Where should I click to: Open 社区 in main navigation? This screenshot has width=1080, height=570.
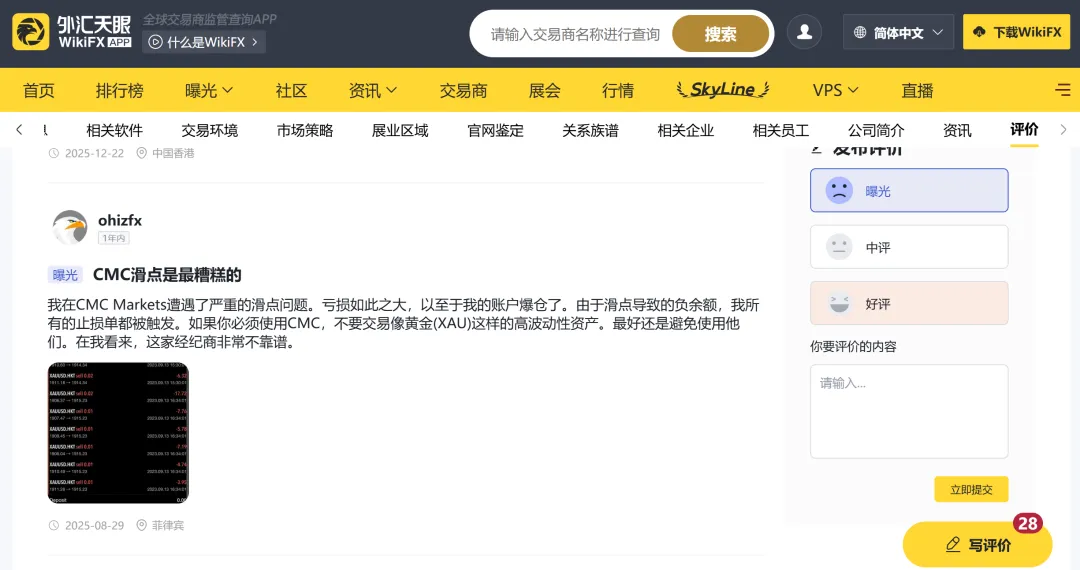(x=291, y=90)
